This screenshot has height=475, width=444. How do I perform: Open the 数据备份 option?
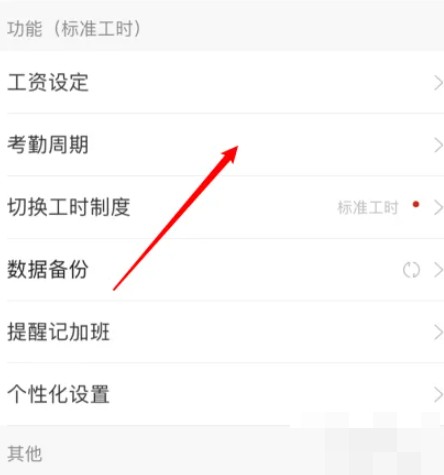pos(222,269)
